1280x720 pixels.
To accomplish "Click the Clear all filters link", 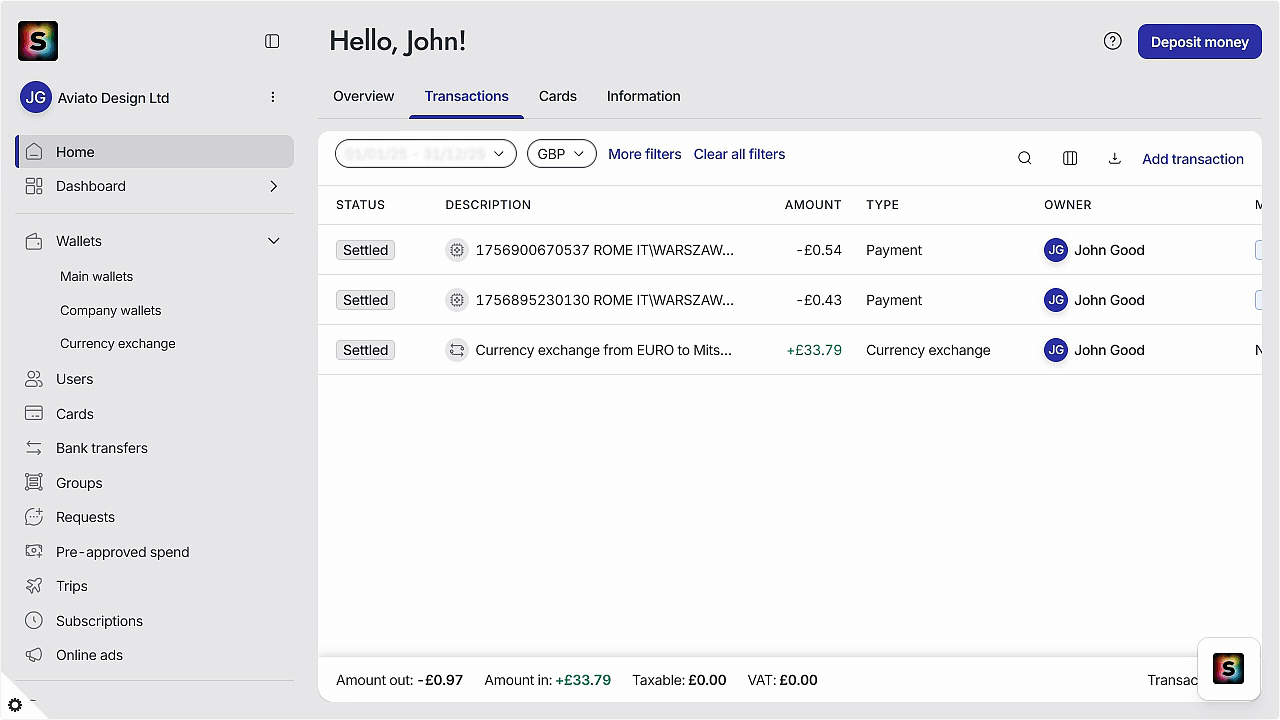I will coord(739,154).
